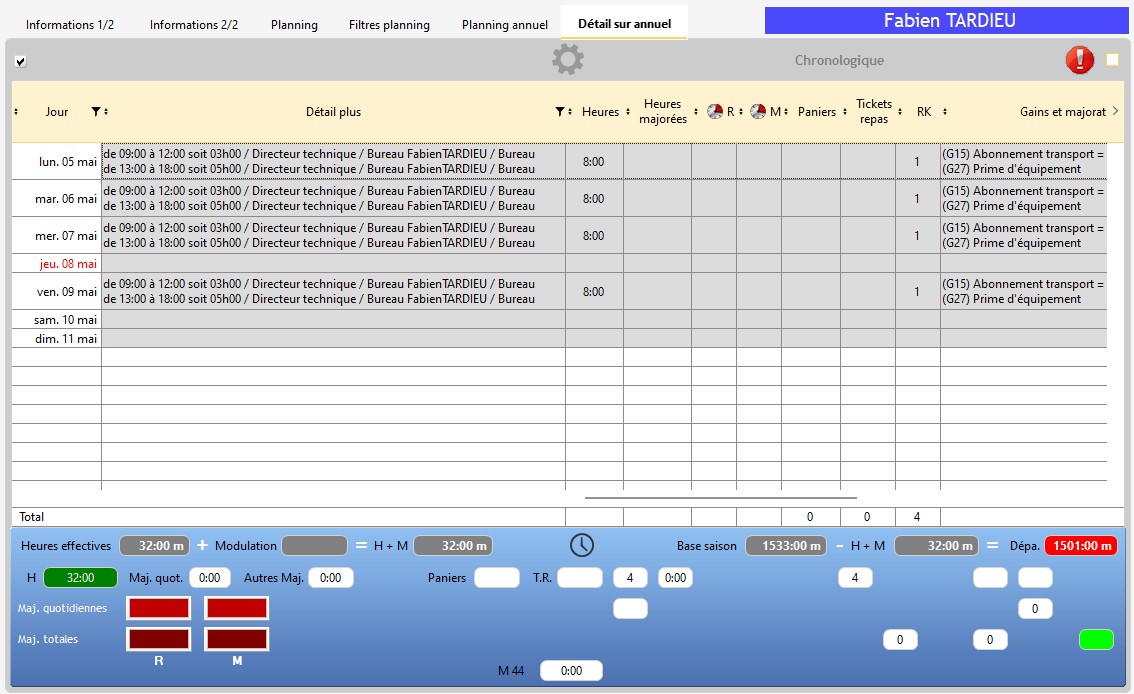Image resolution: width=1134 pixels, height=694 pixels.
Task: Click the filter icon next to Jour
Action: coord(95,112)
